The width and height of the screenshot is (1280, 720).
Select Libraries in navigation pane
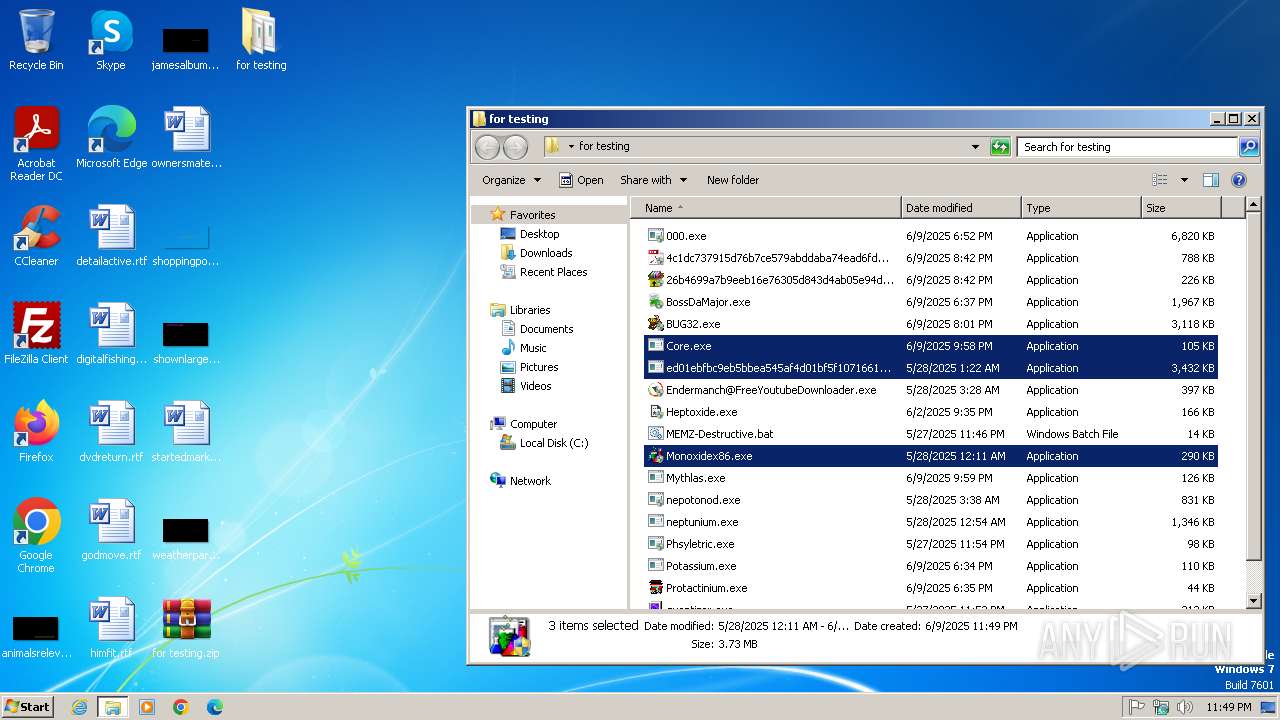click(x=530, y=310)
